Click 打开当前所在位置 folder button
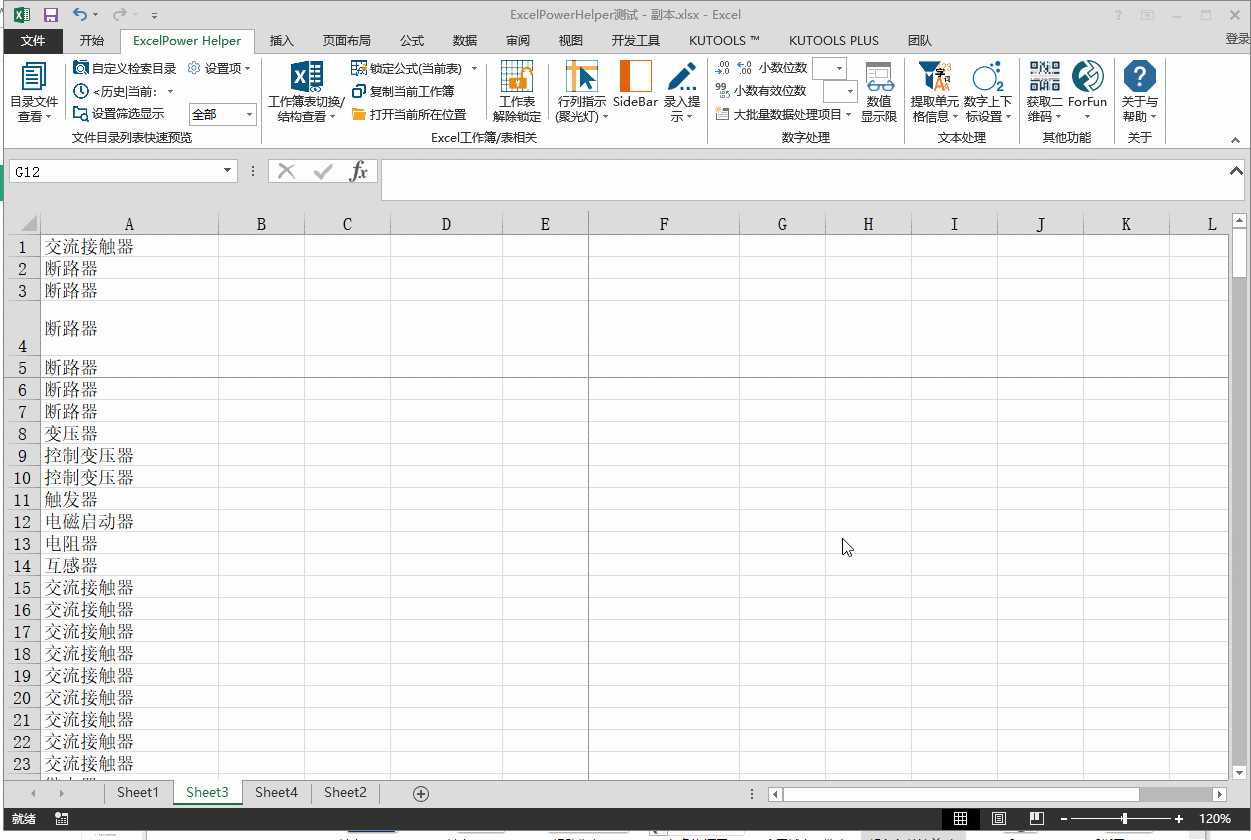This screenshot has height=840, width=1251. 409,114
